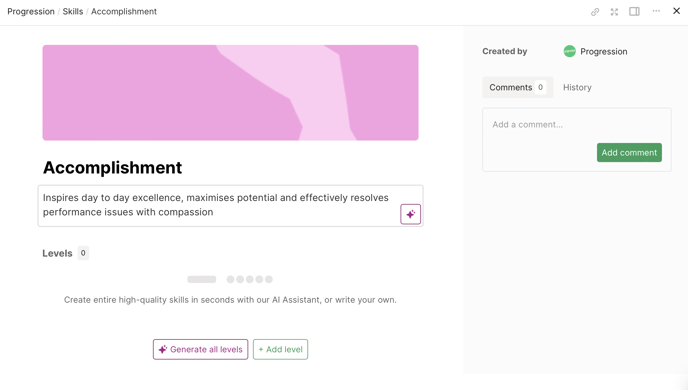The width and height of the screenshot is (688, 390).
Task: Close the Accomplishment skill panel
Action: click(676, 11)
